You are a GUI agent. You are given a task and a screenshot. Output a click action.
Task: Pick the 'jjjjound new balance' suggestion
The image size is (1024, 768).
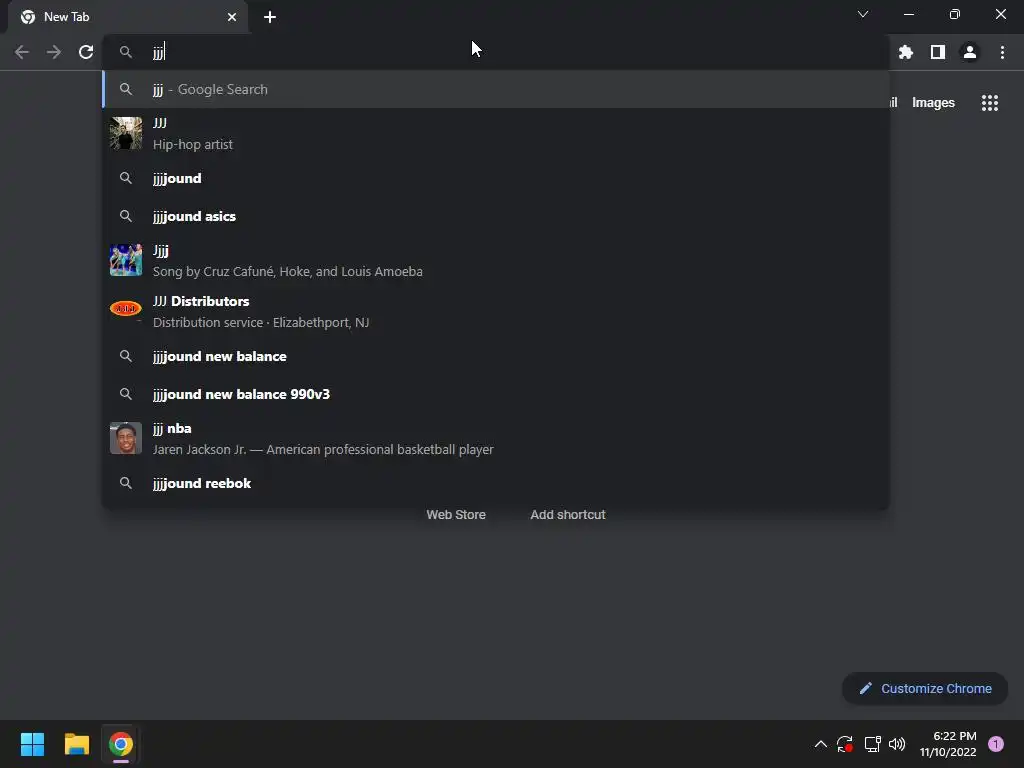coord(496,357)
